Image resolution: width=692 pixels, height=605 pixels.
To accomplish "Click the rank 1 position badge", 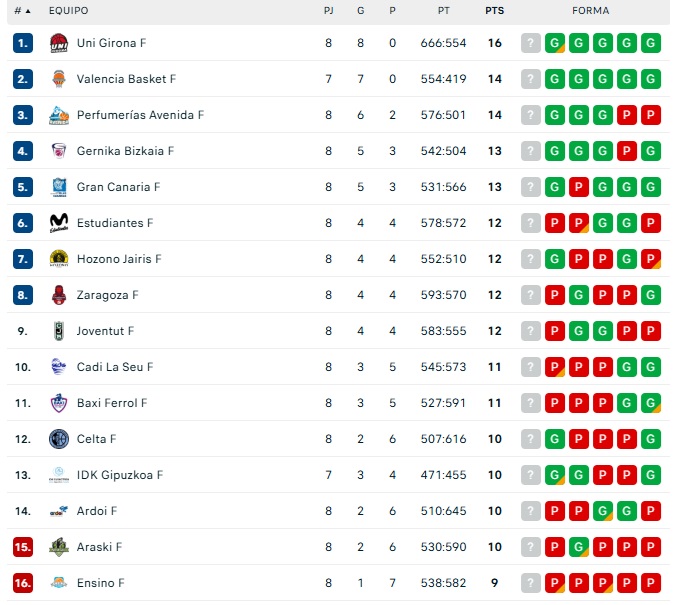I will pyautogui.click(x=23, y=43).
